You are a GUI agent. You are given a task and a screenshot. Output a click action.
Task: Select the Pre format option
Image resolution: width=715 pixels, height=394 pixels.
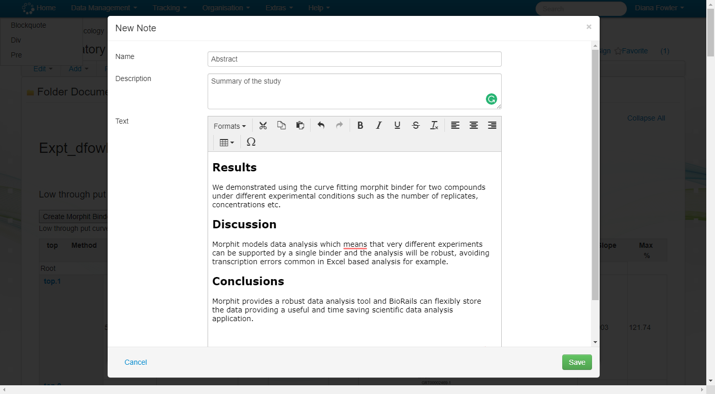click(16, 55)
